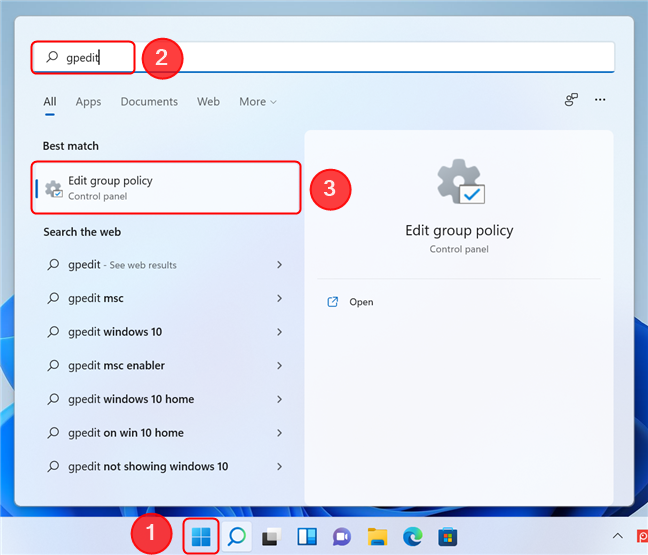The height and width of the screenshot is (555, 648).
Task: Click Edit group policy title in preview pane
Action: (x=459, y=231)
